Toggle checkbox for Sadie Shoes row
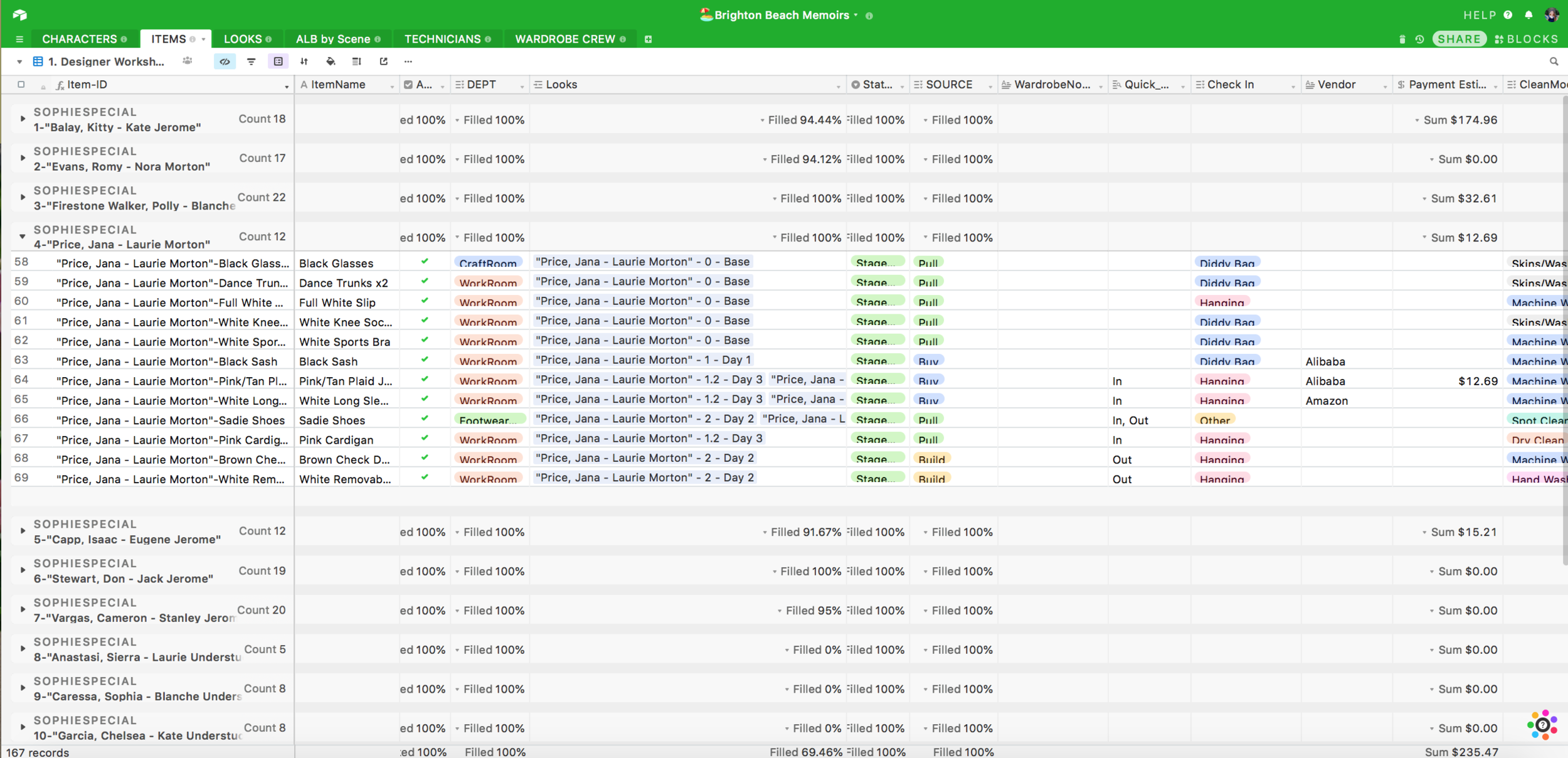The width and height of the screenshot is (1568, 758). [425, 419]
